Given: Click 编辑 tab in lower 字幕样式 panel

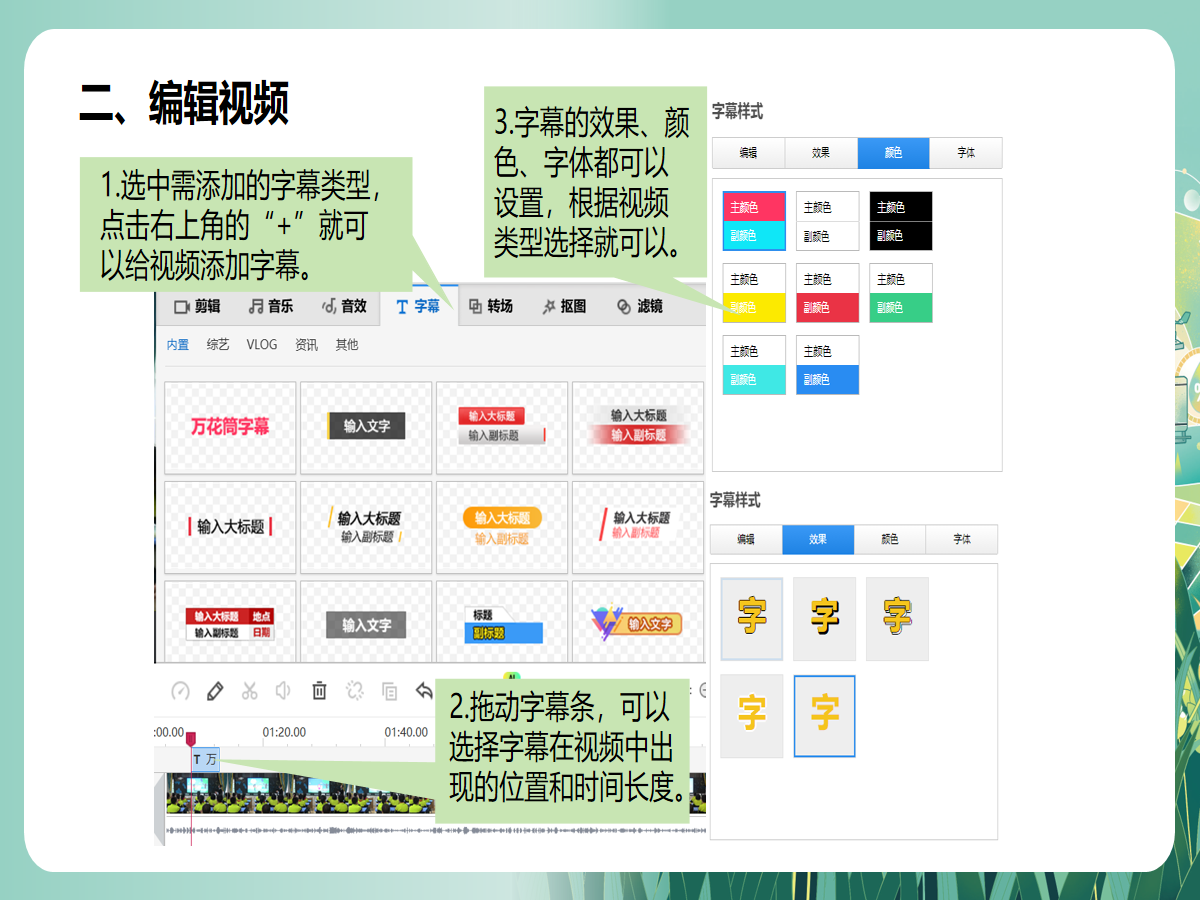Looking at the screenshot, I should coord(746,540).
